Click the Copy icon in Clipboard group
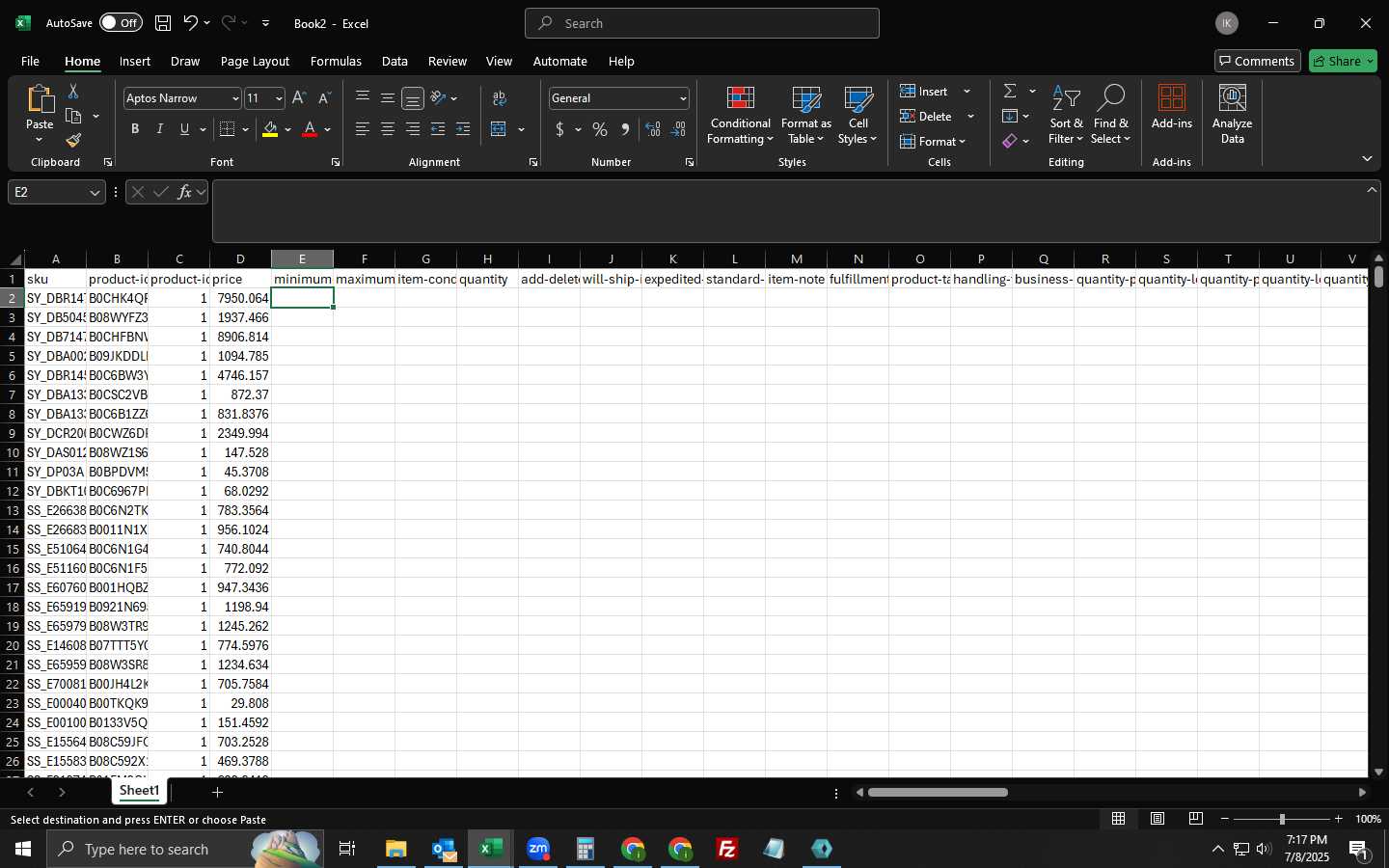 (73, 116)
